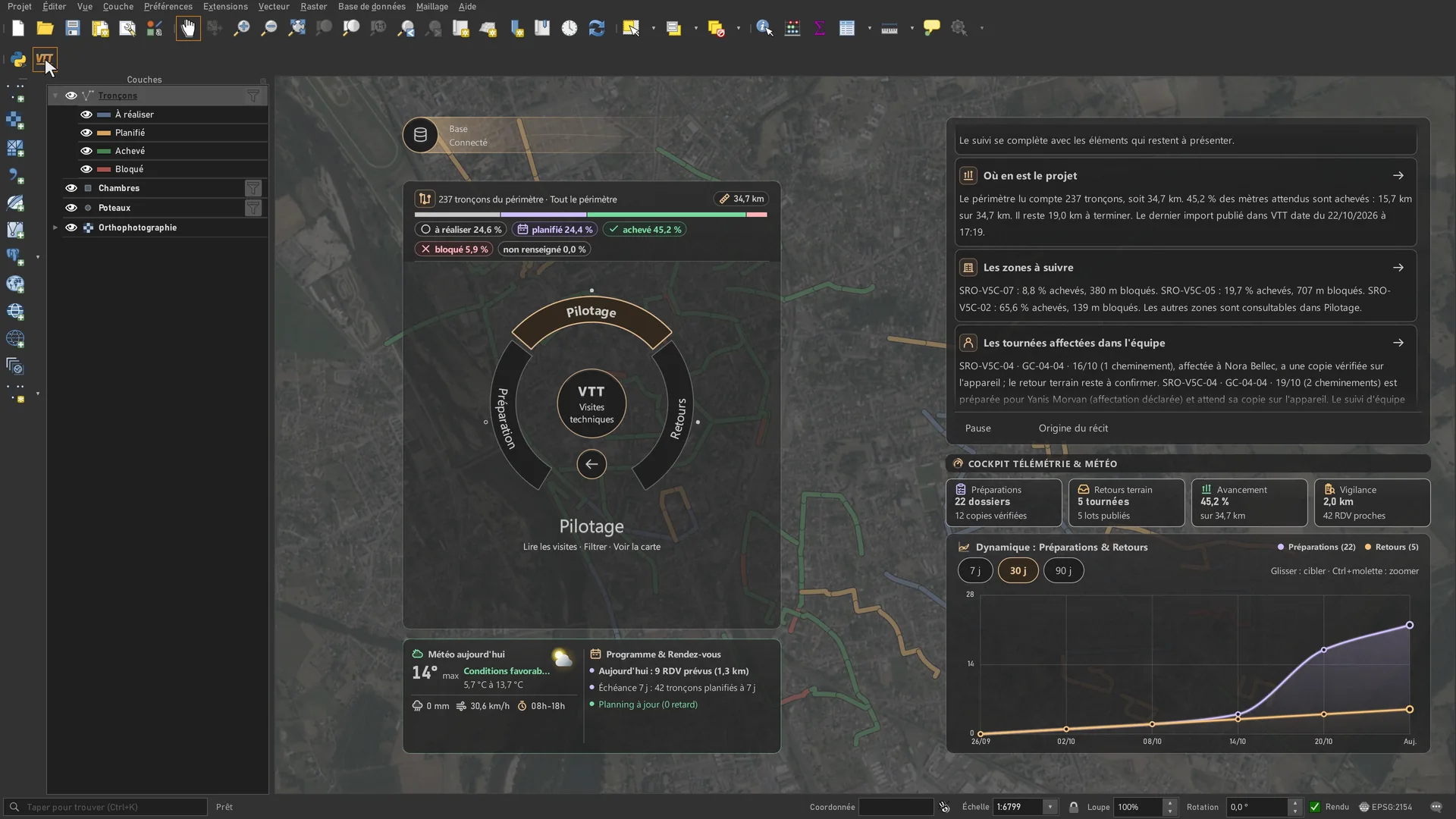This screenshot has width=1456, height=819.
Task: Toggle visibility of Bloqué category
Action: point(86,169)
